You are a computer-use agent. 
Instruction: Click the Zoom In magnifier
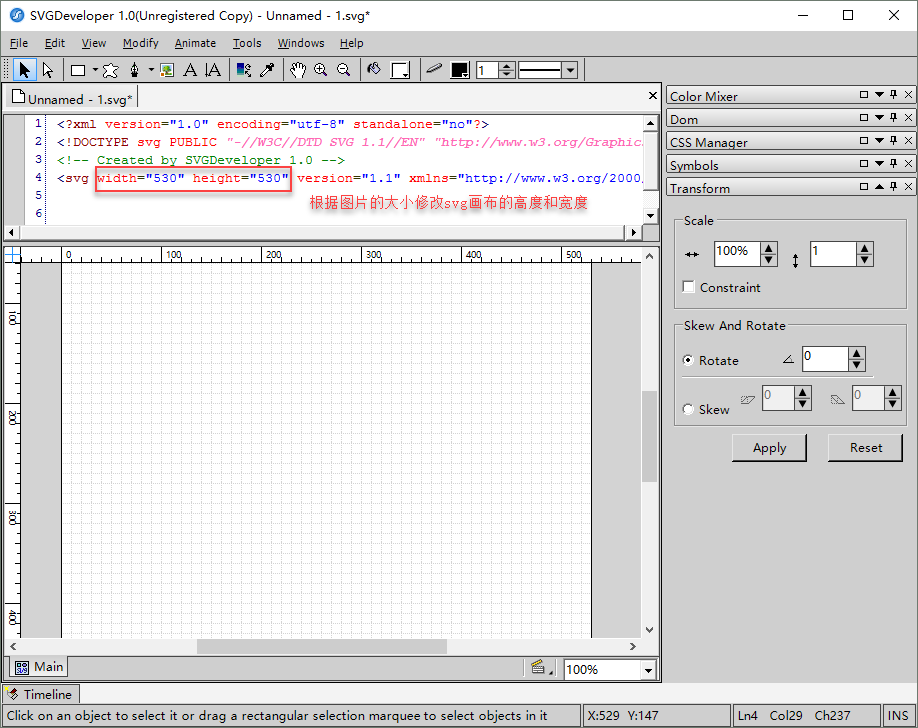pyautogui.click(x=321, y=70)
